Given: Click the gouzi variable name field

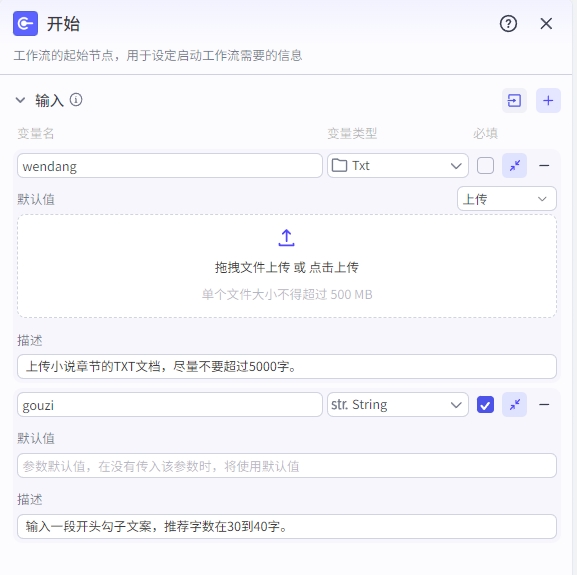Looking at the screenshot, I should 170,405.
